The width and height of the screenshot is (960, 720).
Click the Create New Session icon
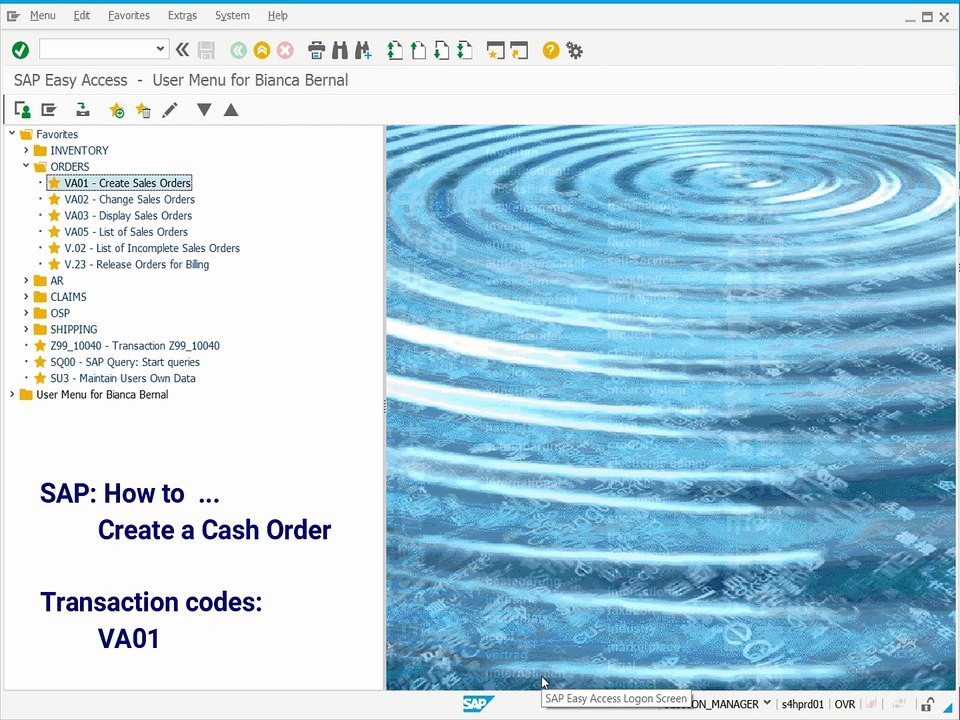click(495, 50)
